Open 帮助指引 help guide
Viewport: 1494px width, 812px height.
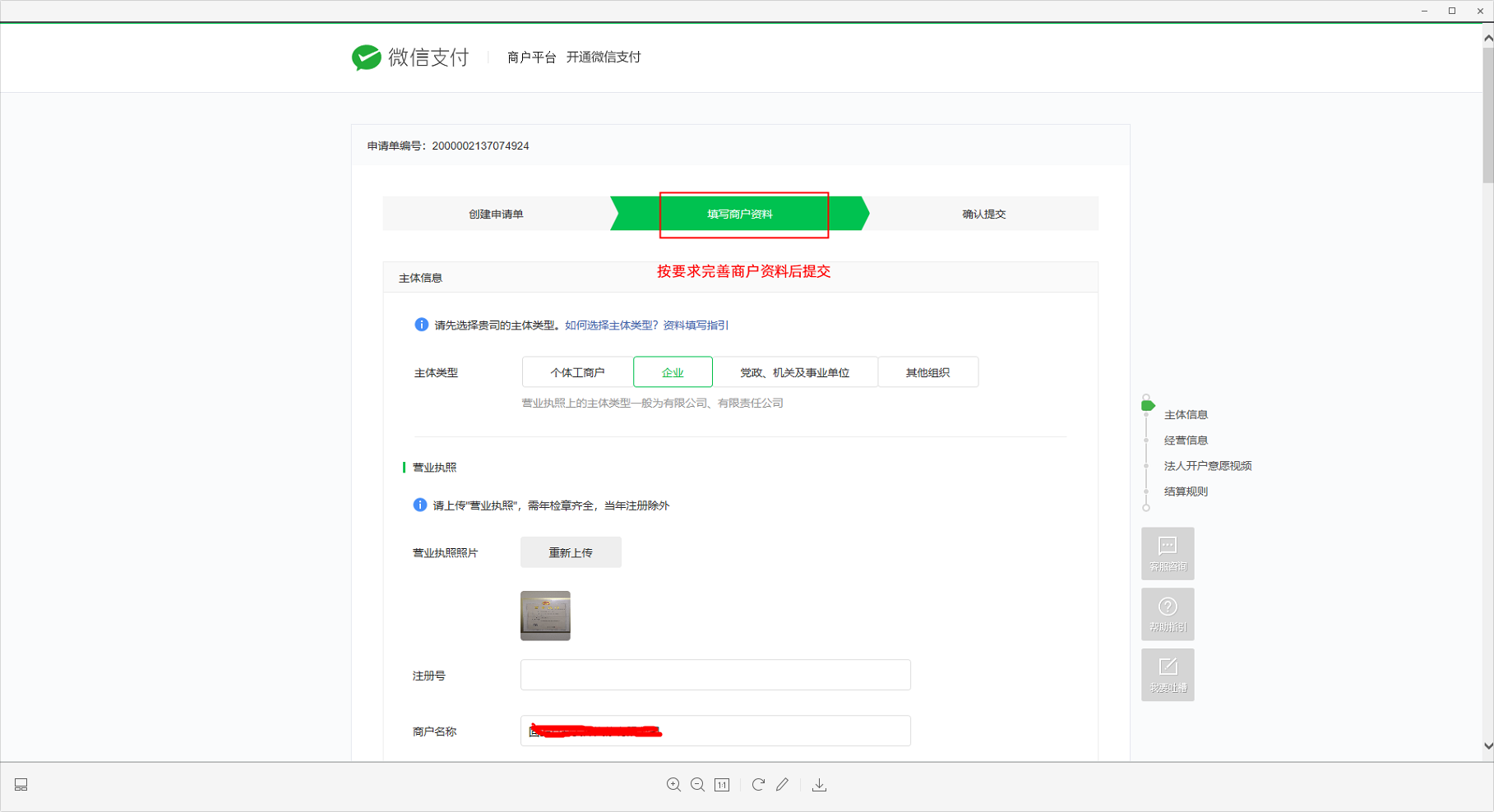[1168, 614]
